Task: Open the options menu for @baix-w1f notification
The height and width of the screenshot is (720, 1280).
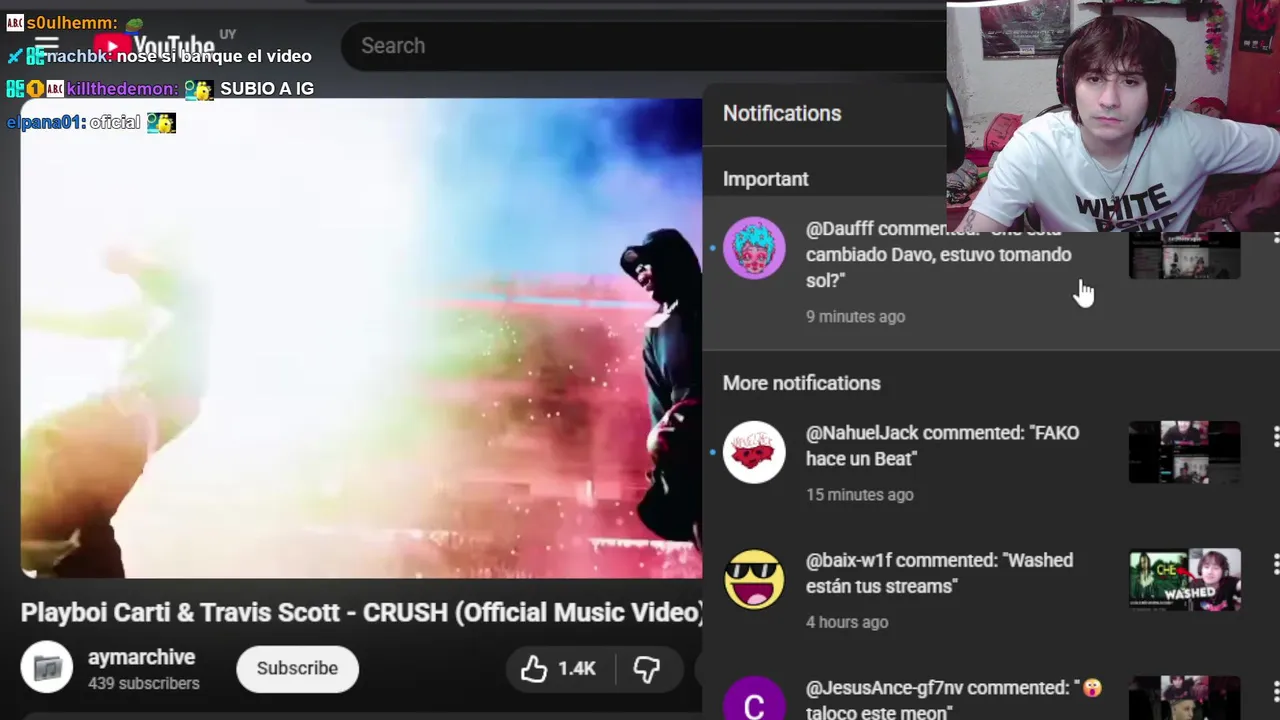Action: tap(1275, 564)
